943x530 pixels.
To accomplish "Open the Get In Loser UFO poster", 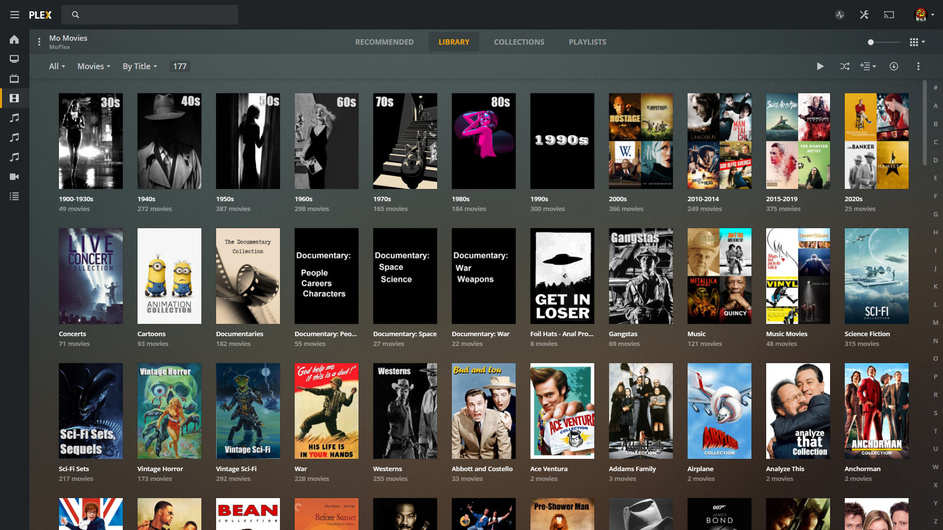I will pos(562,276).
